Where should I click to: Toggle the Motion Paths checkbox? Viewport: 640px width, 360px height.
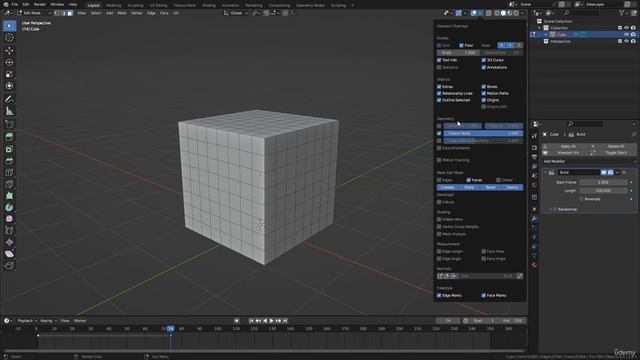(484, 93)
